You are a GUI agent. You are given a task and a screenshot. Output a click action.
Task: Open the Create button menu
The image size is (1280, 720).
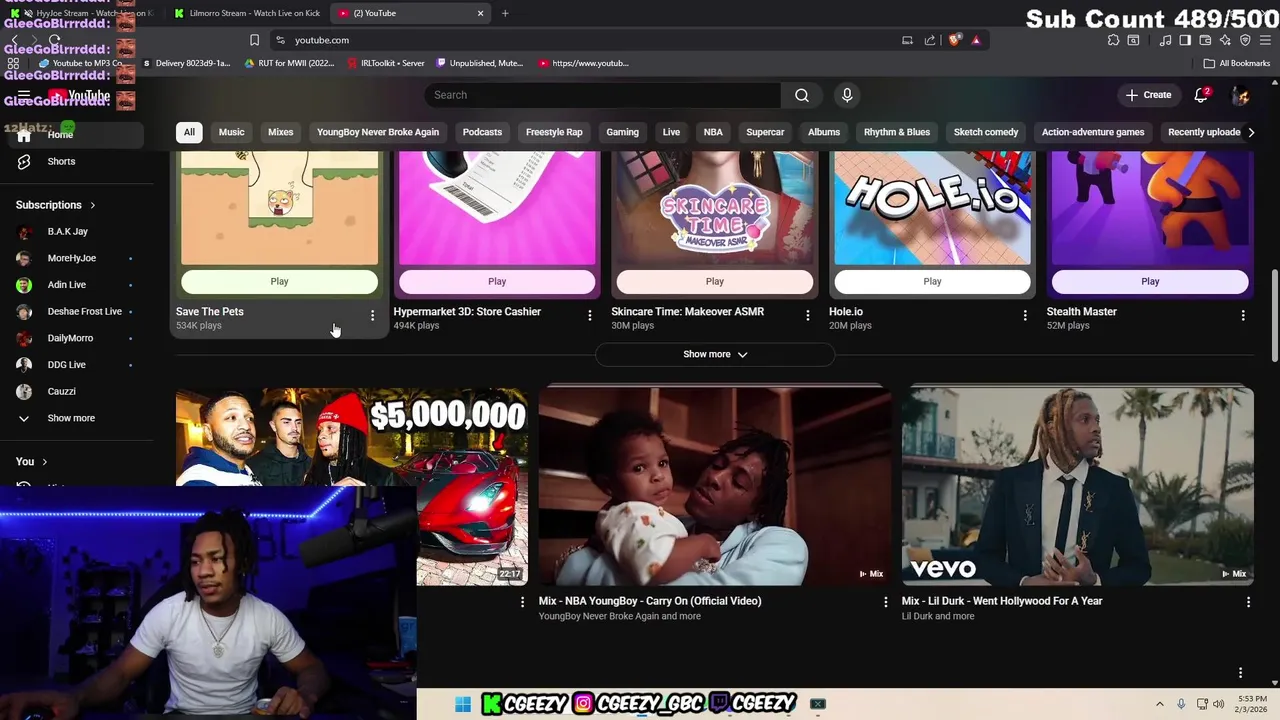1148,95
